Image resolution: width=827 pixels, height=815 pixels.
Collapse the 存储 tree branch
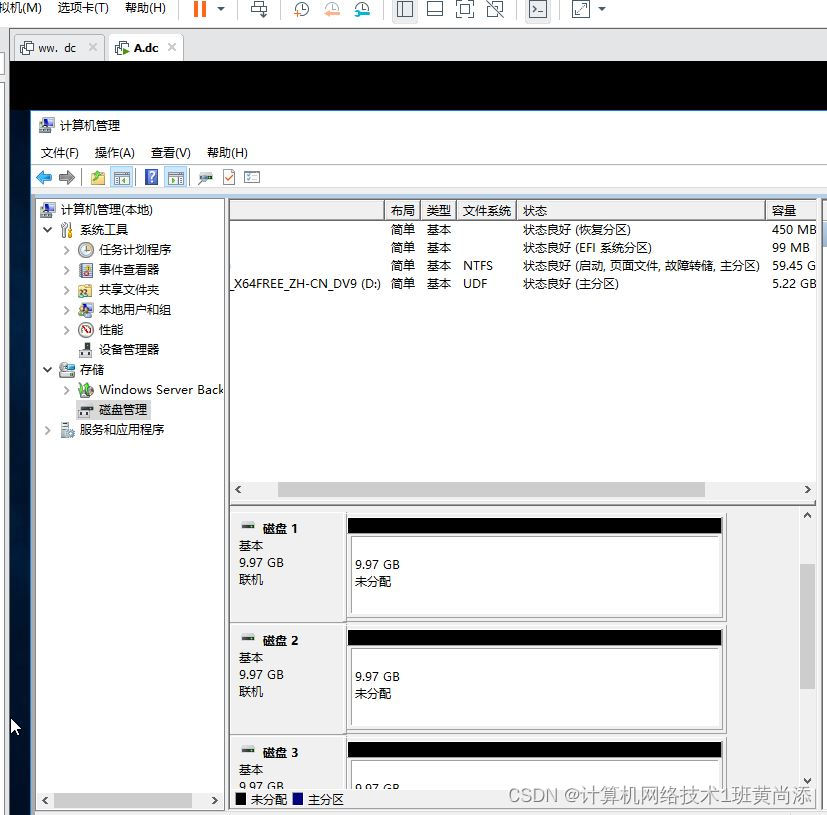[x=47, y=369]
